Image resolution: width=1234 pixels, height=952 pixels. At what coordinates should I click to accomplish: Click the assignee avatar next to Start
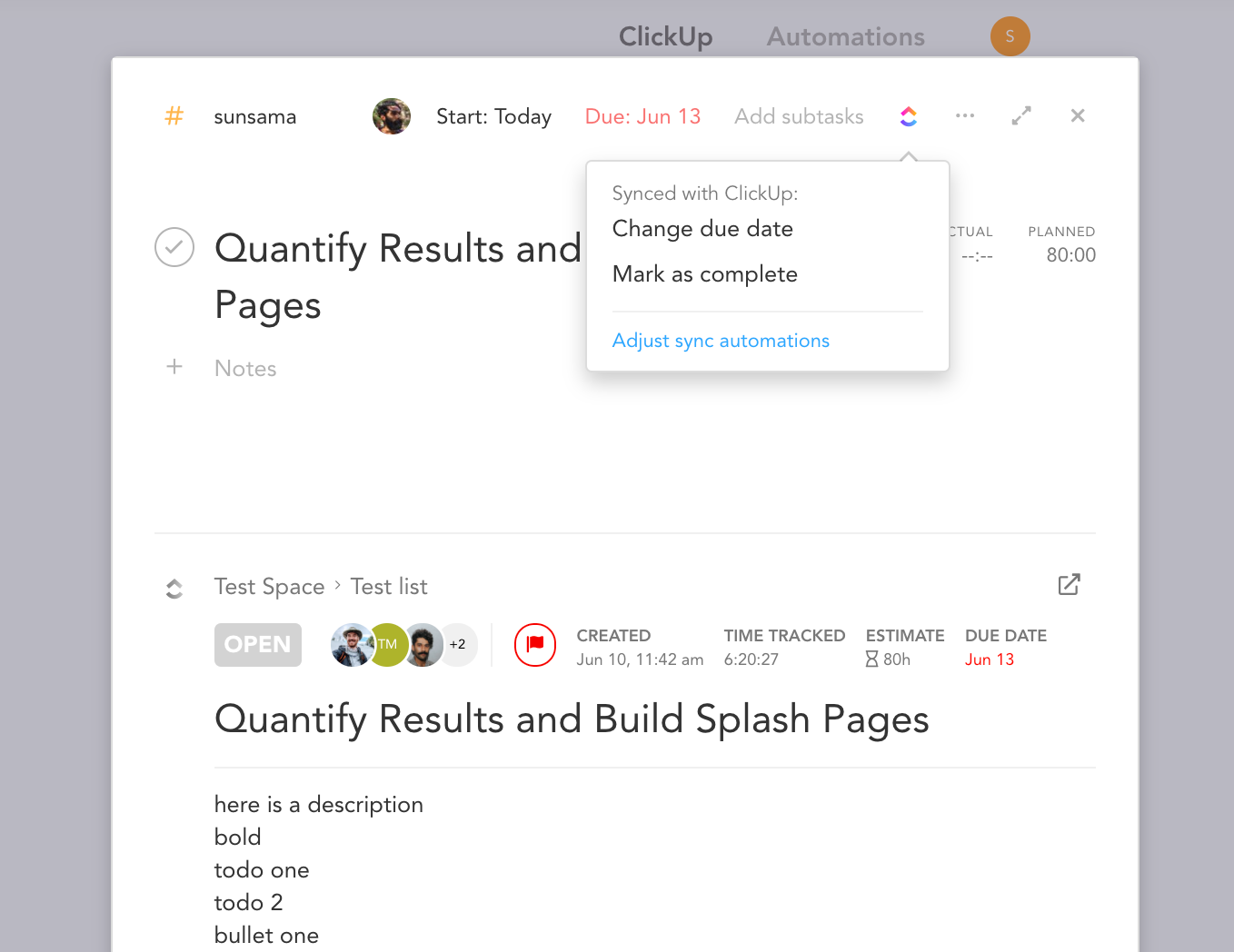(392, 116)
